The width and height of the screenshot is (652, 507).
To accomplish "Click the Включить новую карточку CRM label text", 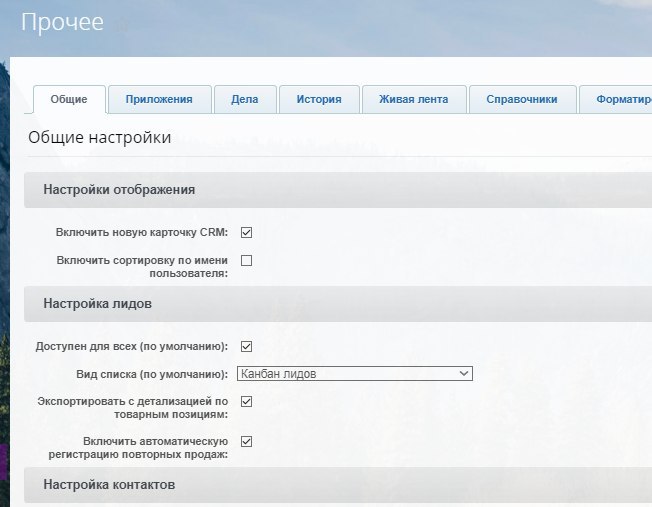I will (142, 232).
